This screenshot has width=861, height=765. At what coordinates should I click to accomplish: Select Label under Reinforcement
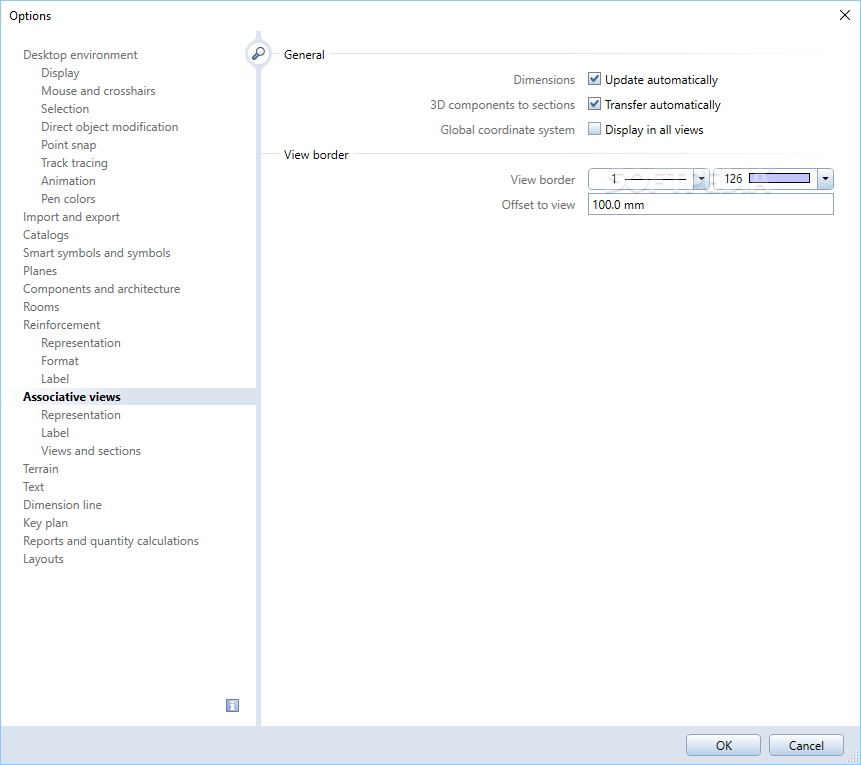55,379
